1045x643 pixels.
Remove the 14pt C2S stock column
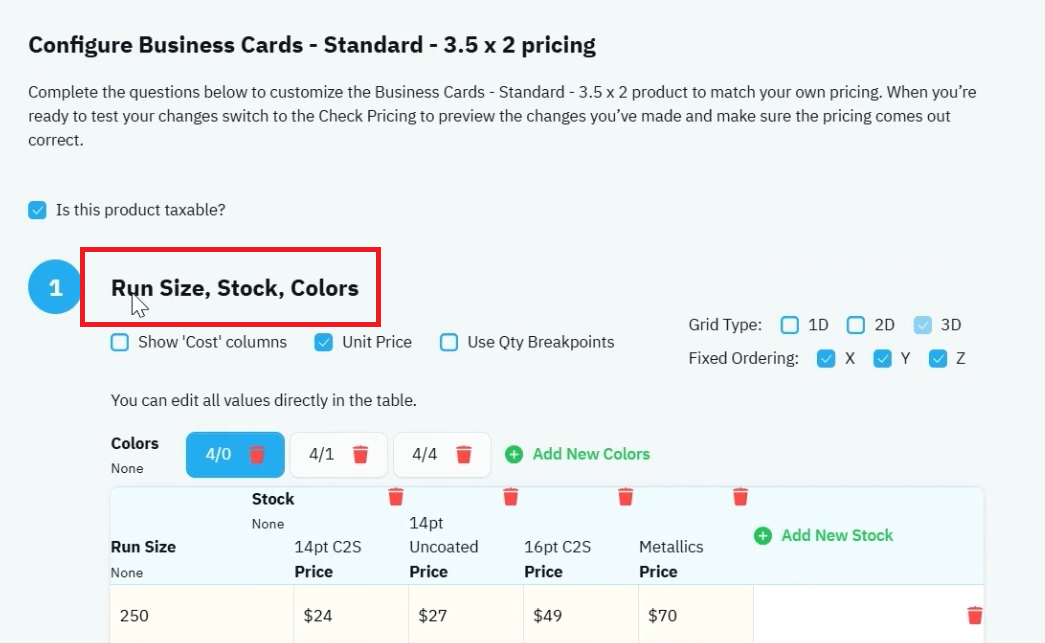(x=396, y=496)
